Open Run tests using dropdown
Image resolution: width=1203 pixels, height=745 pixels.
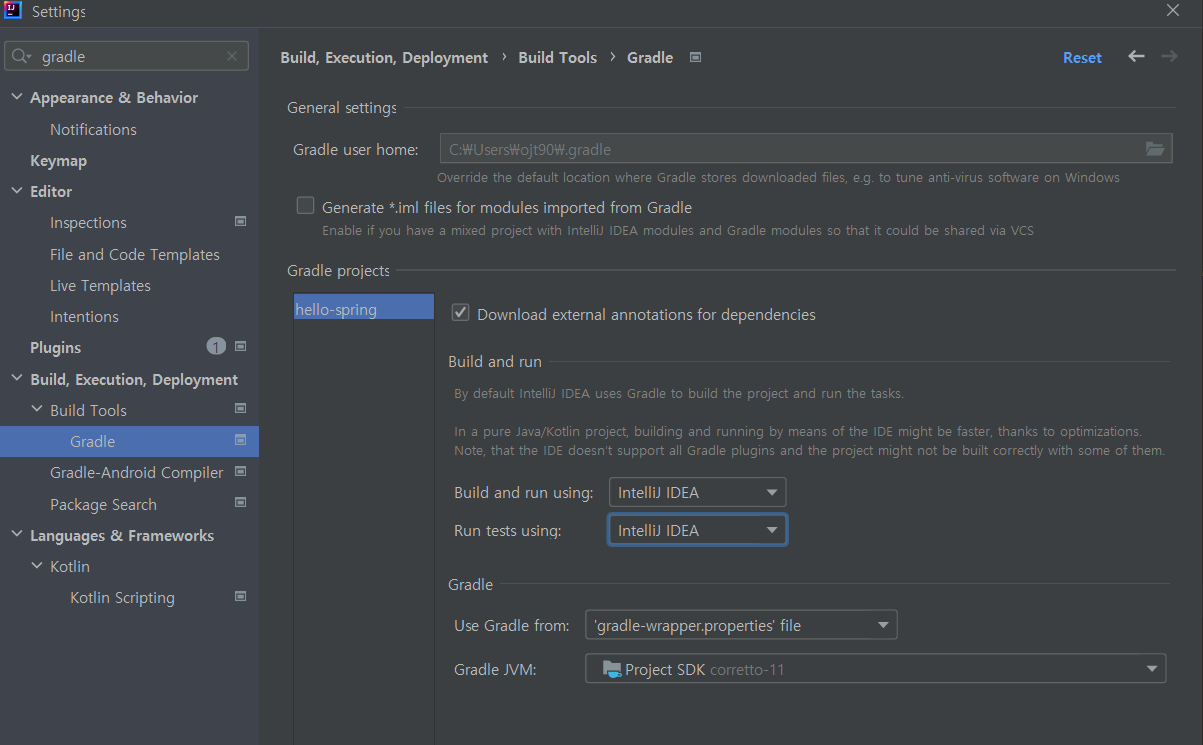click(x=697, y=530)
